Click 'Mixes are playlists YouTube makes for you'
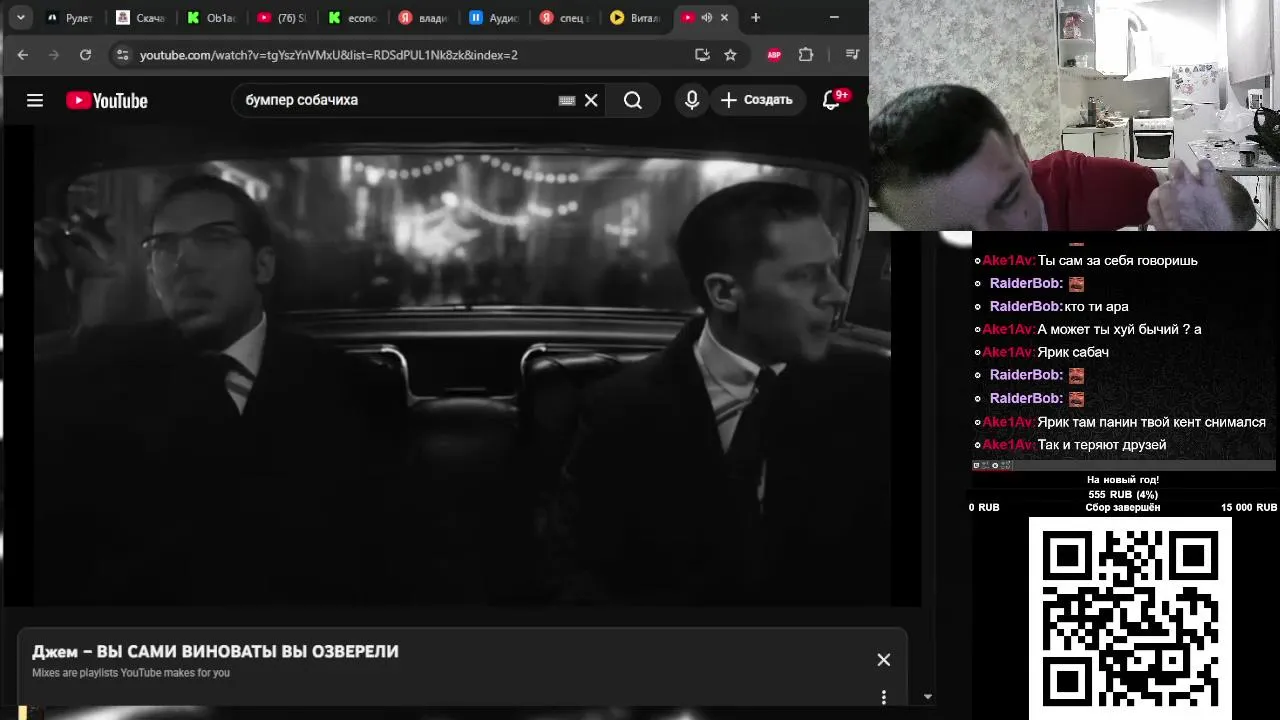 [x=131, y=673]
